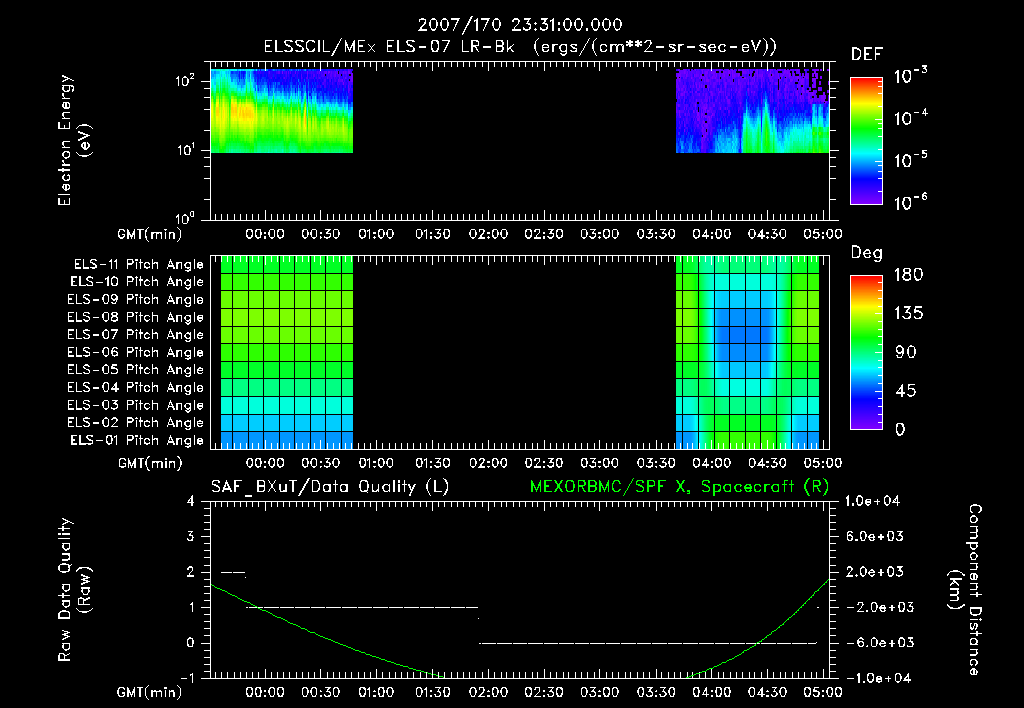Click the DEF color bar label

pyautogui.click(x=867, y=55)
